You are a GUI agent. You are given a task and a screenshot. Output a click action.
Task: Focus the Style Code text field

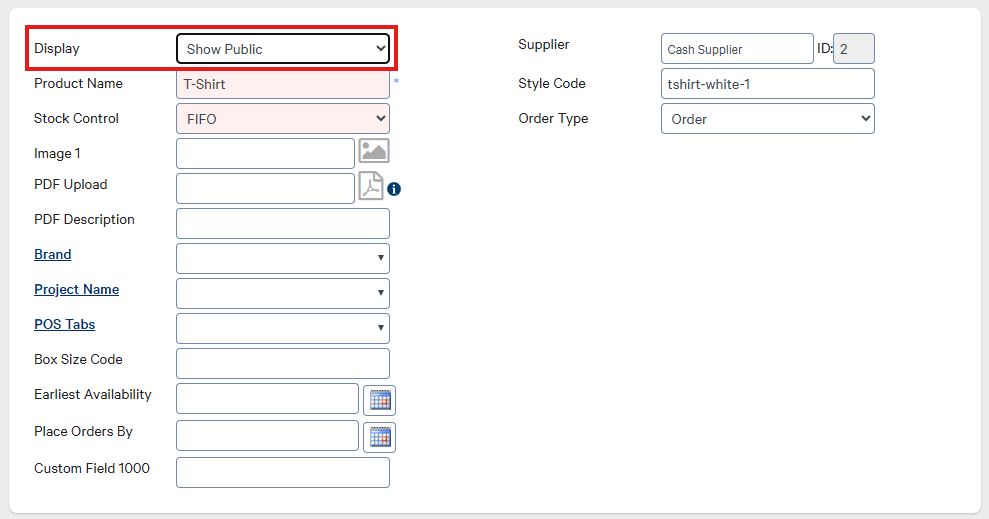coord(767,84)
